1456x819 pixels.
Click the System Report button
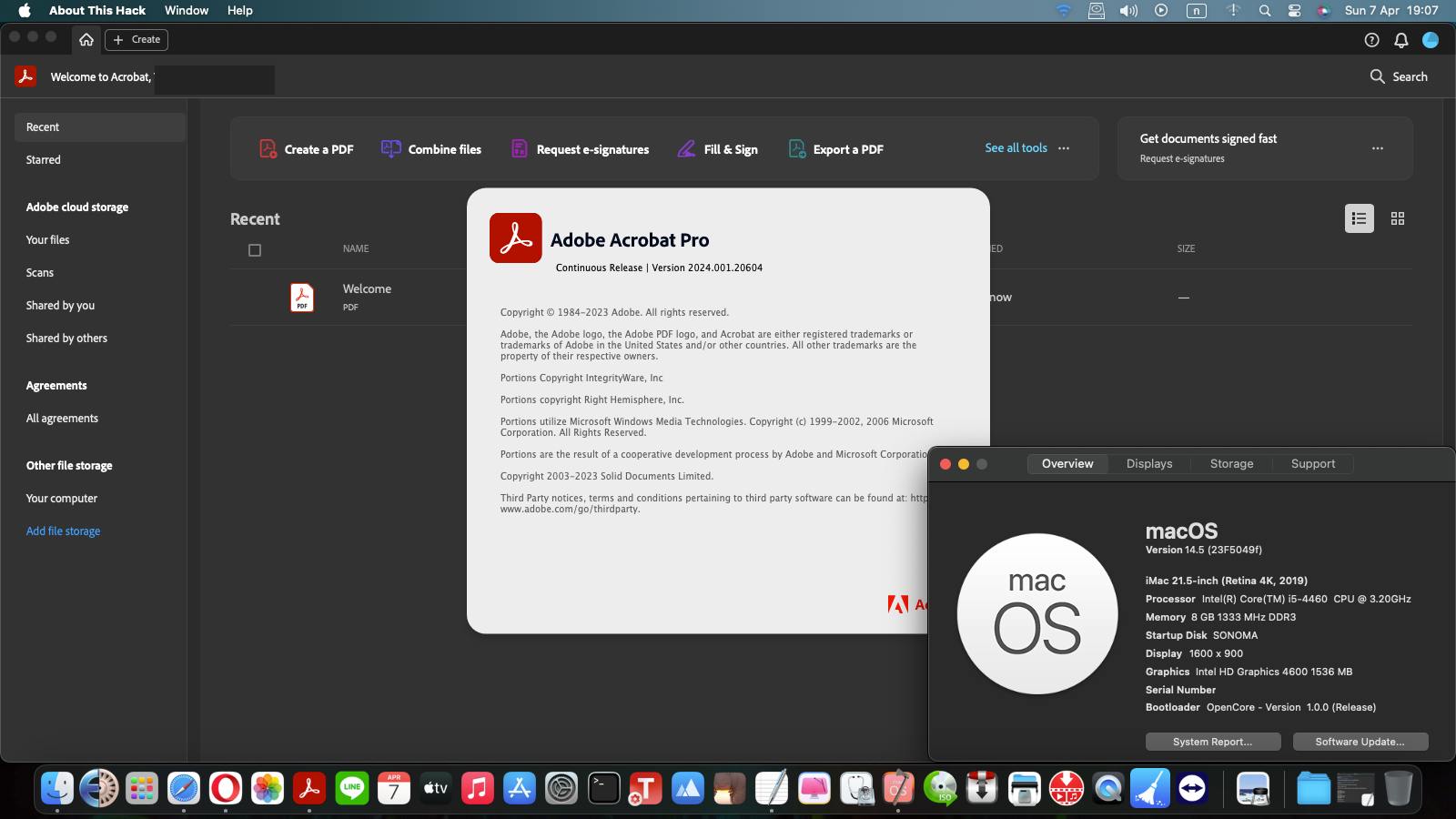click(x=1212, y=742)
